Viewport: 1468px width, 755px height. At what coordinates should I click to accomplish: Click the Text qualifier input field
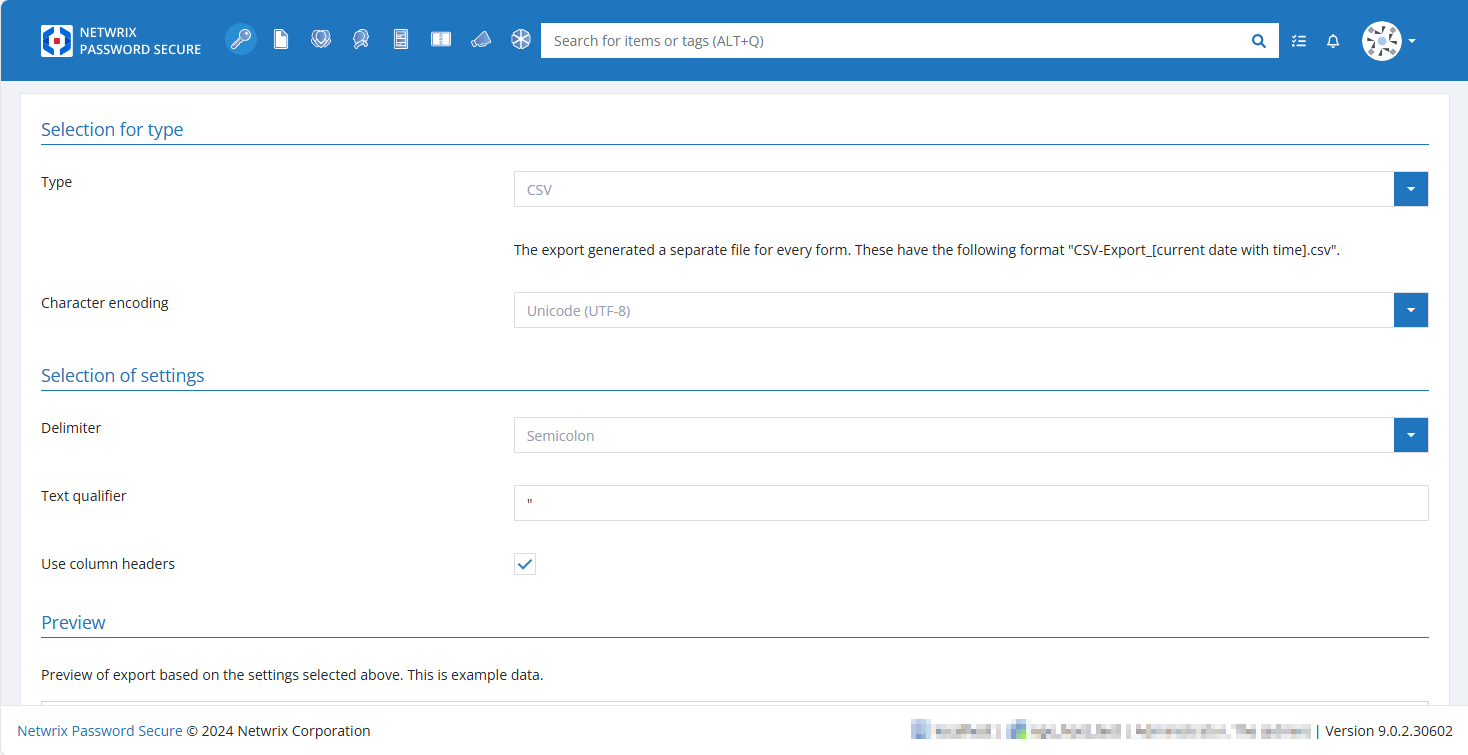tap(971, 503)
